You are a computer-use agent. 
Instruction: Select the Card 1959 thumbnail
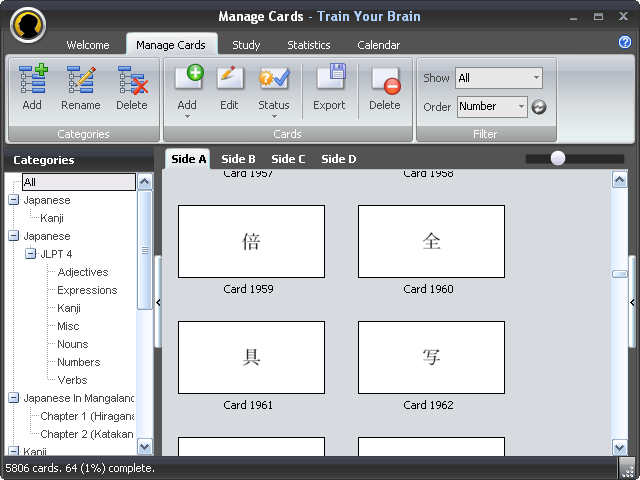[x=251, y=241]
